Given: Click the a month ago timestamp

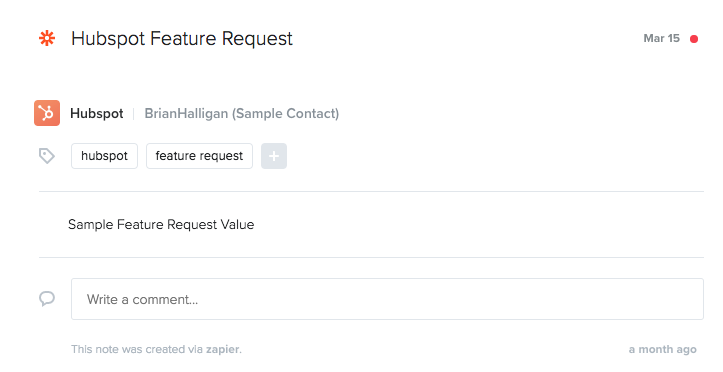Looking at the screenshot, I should [663, 349].
